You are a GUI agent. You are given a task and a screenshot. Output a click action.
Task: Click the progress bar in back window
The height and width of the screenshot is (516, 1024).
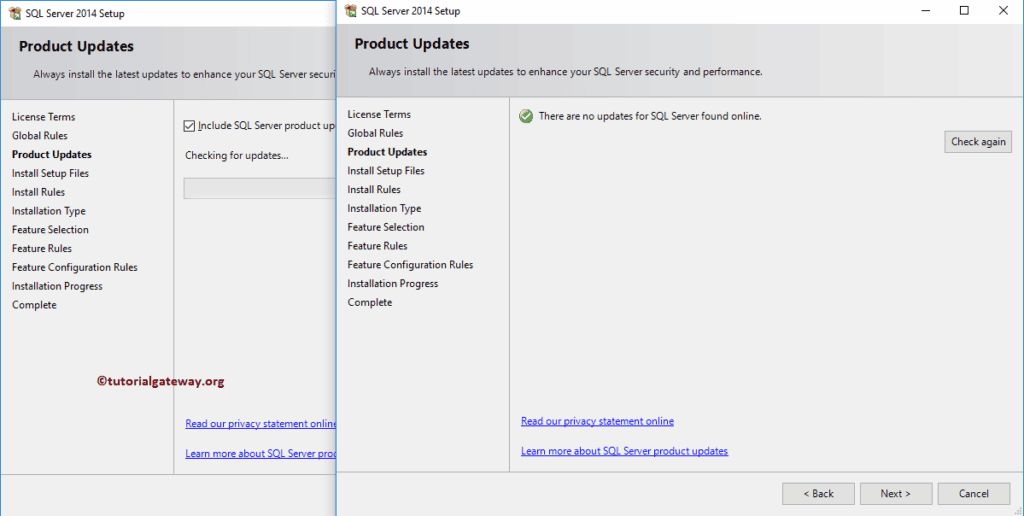tap(260, 188)
